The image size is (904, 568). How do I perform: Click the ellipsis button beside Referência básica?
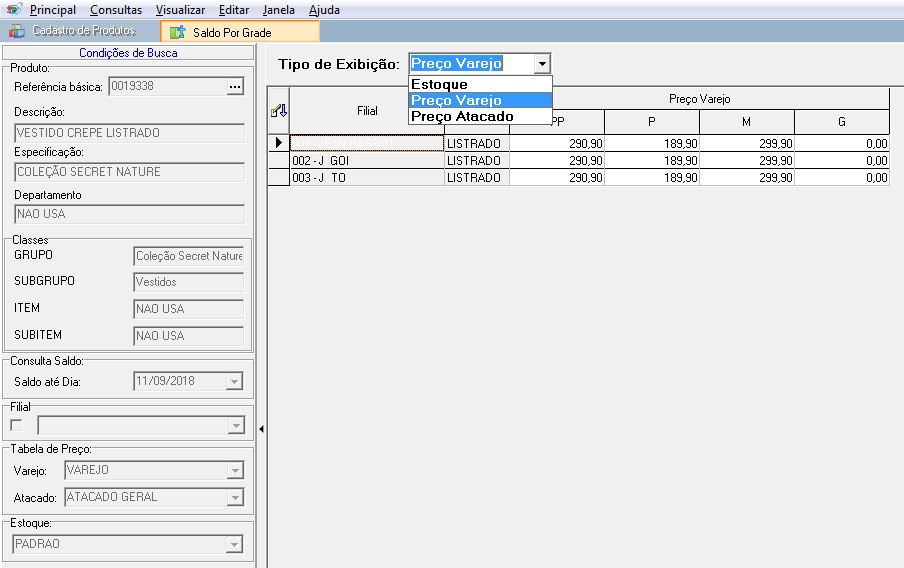tap(235, 88)
